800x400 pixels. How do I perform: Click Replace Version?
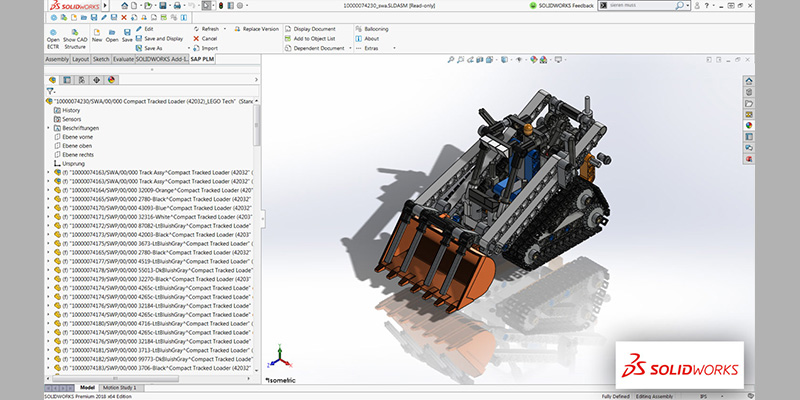pos(256,29)
